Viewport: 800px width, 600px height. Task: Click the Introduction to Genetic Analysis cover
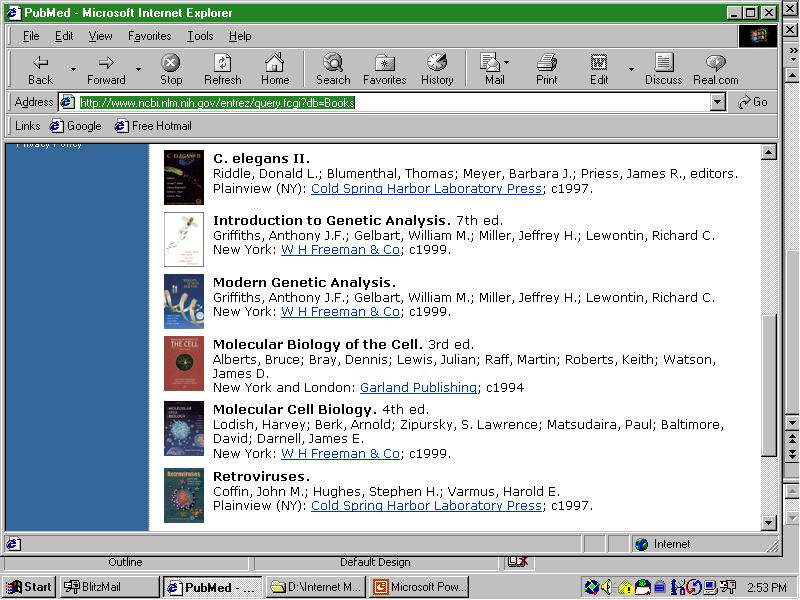pyautogui.click(x=184, y=239)
